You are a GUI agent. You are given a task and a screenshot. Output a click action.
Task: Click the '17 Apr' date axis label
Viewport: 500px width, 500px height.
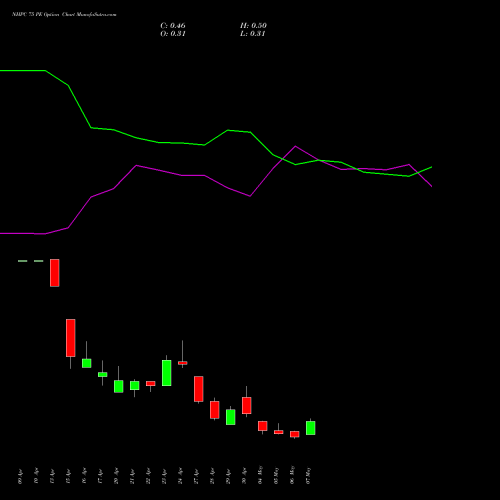click(100, 477)
